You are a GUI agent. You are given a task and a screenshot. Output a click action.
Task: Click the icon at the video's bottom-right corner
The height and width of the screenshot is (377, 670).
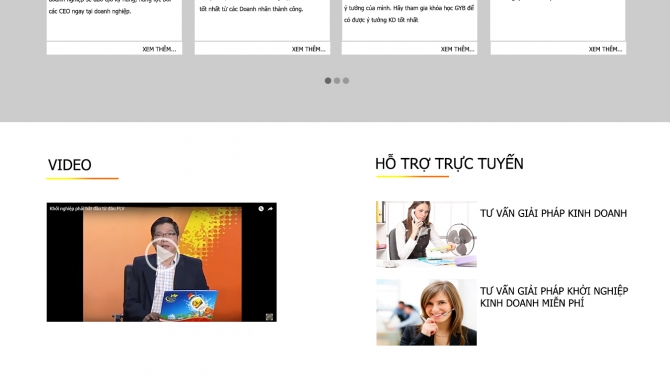tap(269, 317)
